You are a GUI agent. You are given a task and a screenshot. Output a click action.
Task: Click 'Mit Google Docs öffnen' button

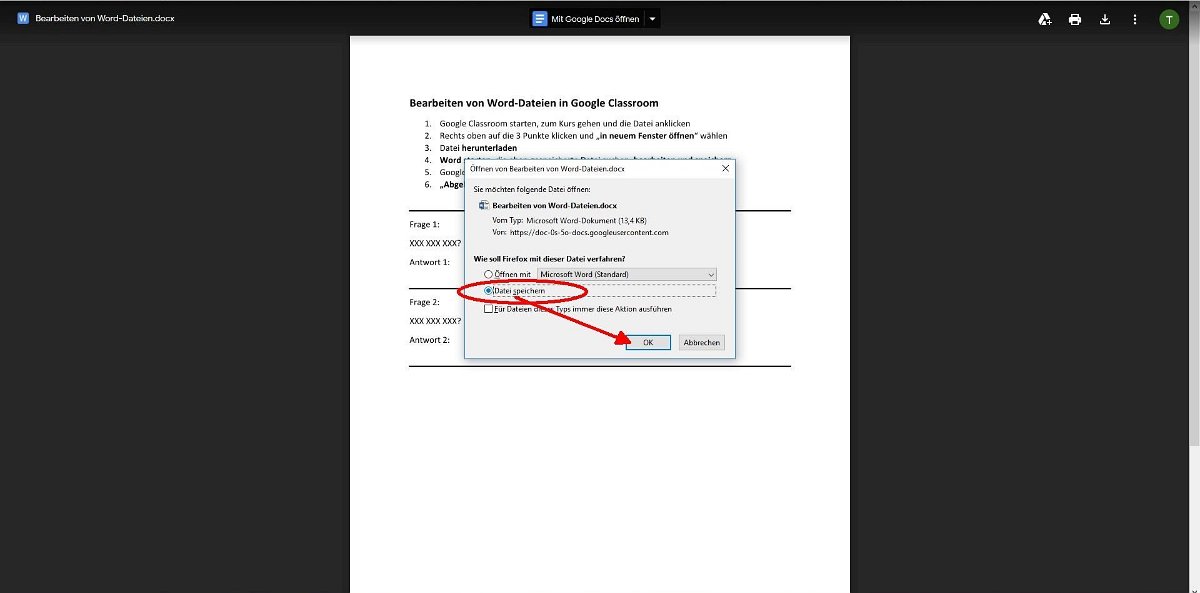[587, 19]
